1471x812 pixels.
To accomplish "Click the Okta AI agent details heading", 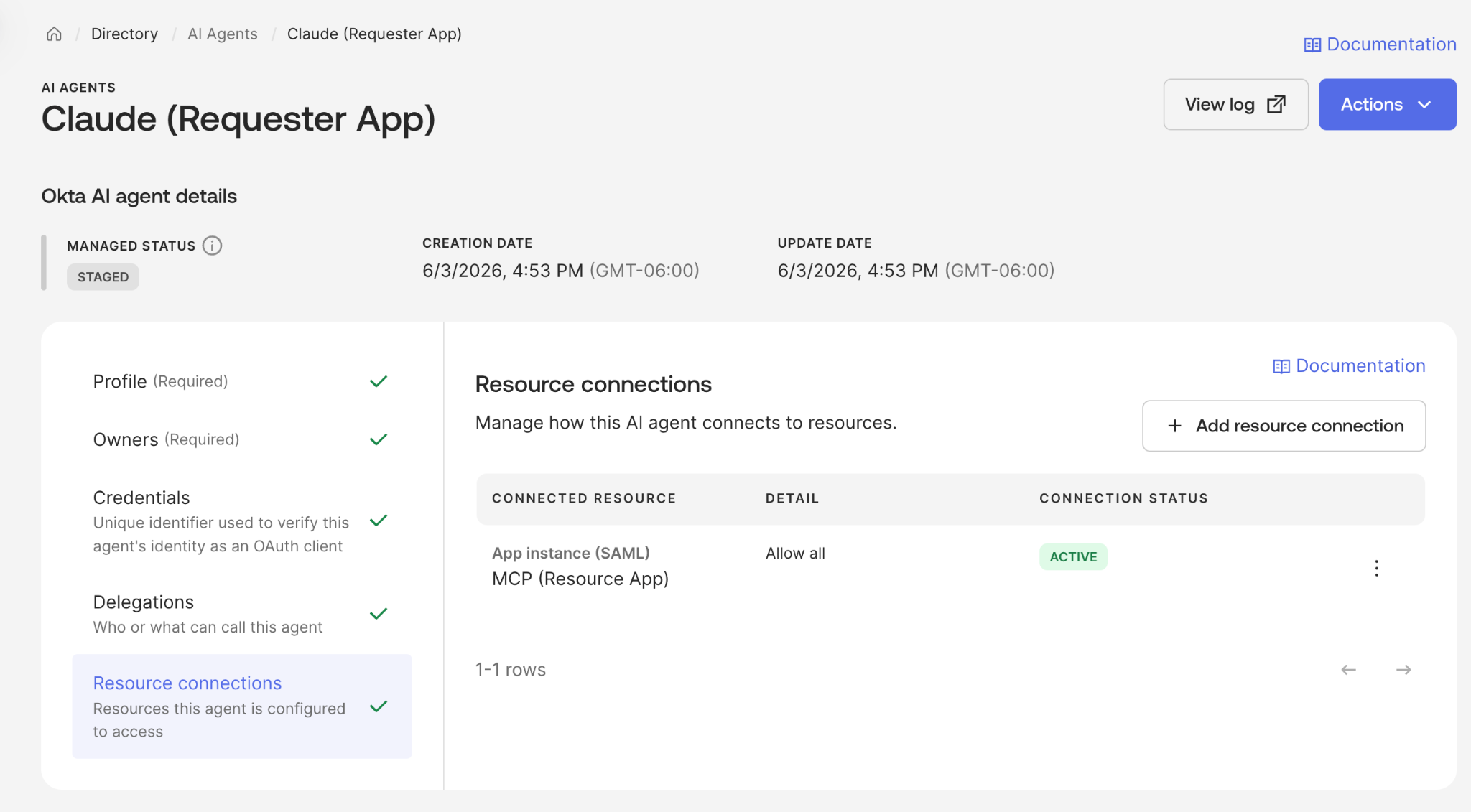I will pyautogui.click(x=139, y=196).
